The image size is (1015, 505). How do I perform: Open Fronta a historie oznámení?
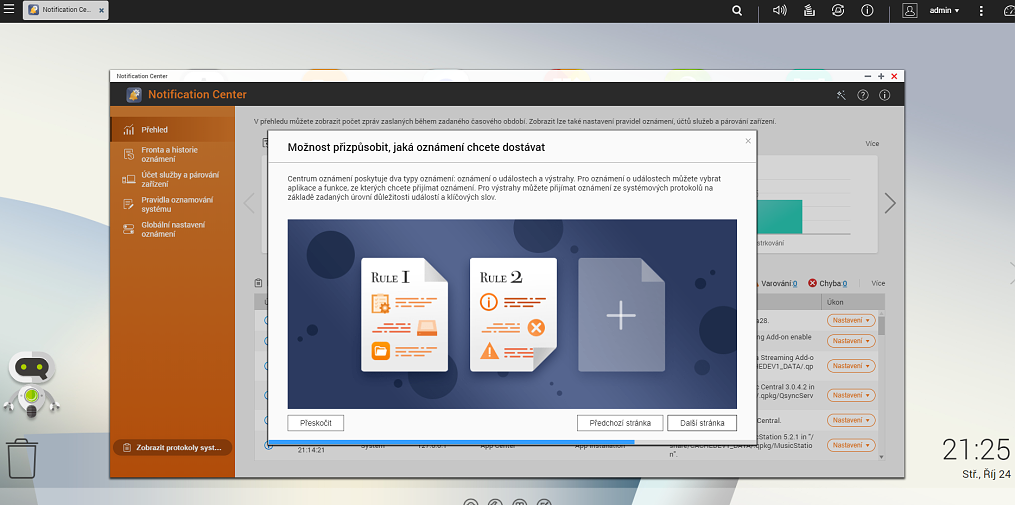[x=172, y=154]
